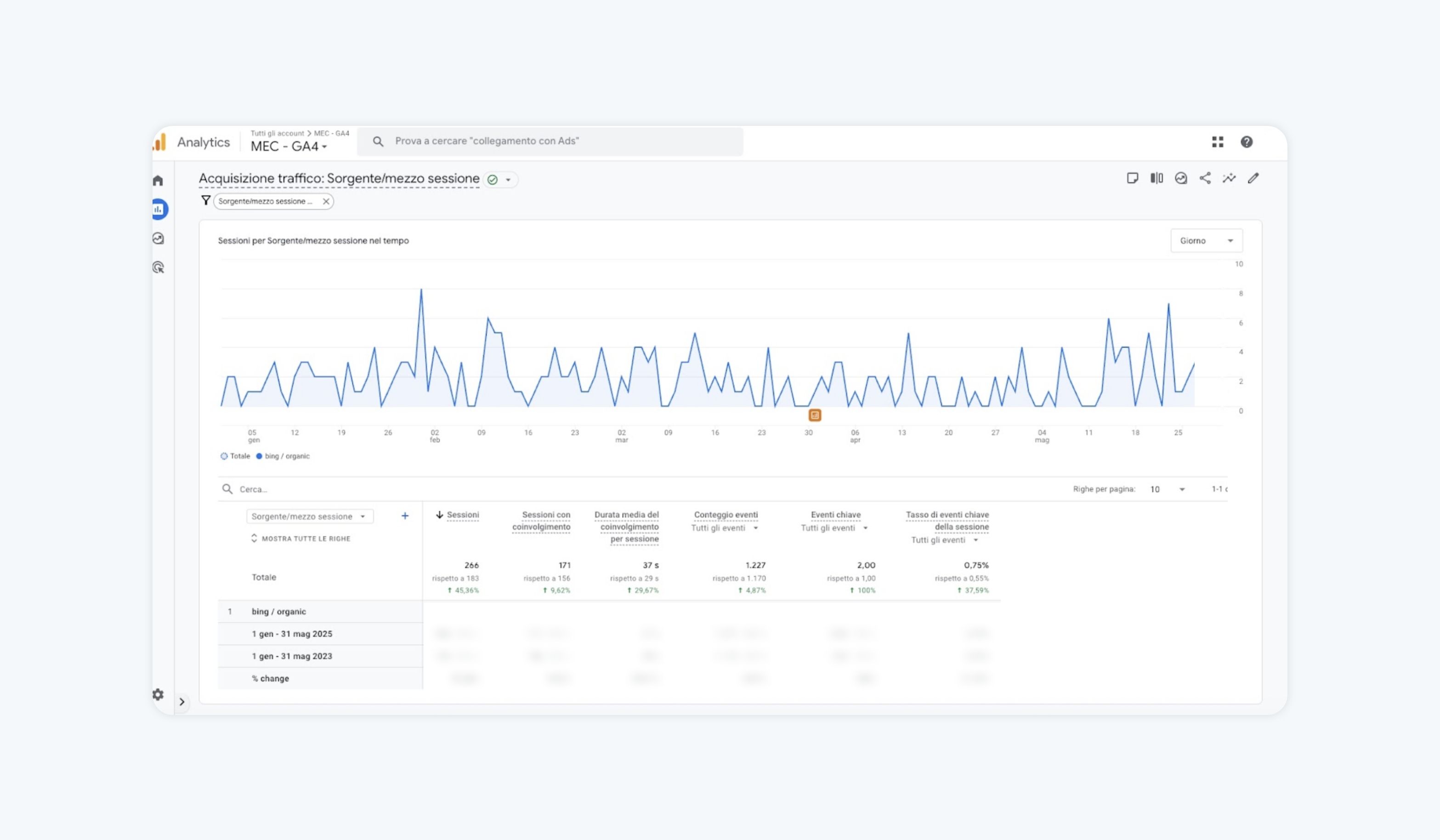Open Admin settings gear icon
The width and height of the screenshot is (1440, 840).
(x=158, y=694)
